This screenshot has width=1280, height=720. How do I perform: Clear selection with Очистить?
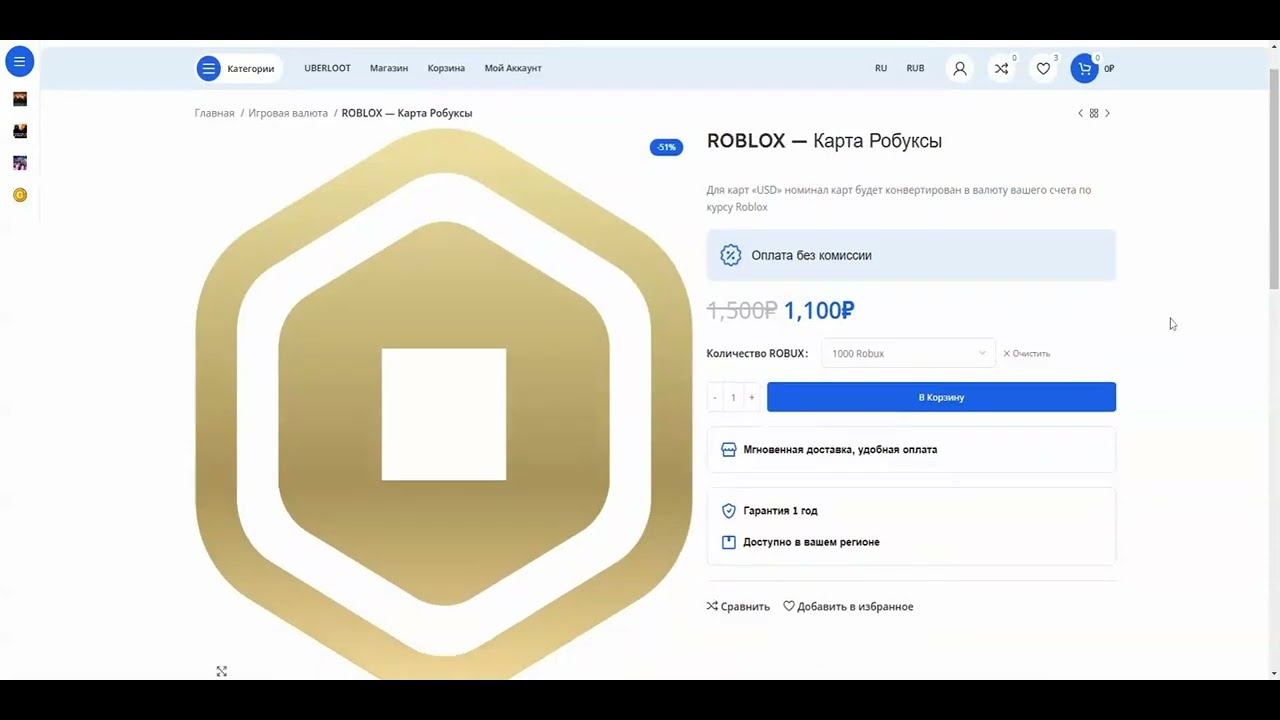(x=1027, y=353)
